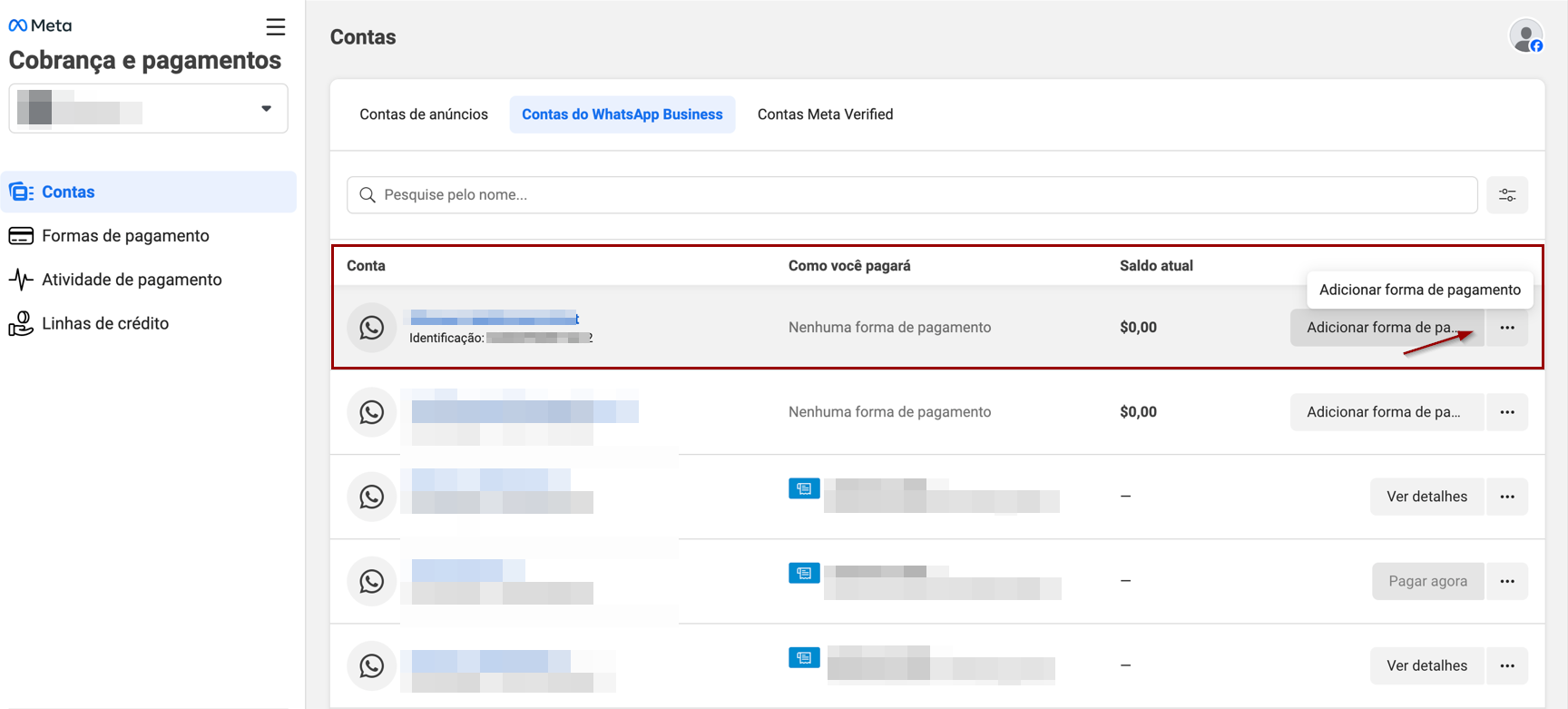Screen dimensions: 1568x709
Task: Click the WhatsApp icon of the last account row
Action: click(x=371, y=665)
